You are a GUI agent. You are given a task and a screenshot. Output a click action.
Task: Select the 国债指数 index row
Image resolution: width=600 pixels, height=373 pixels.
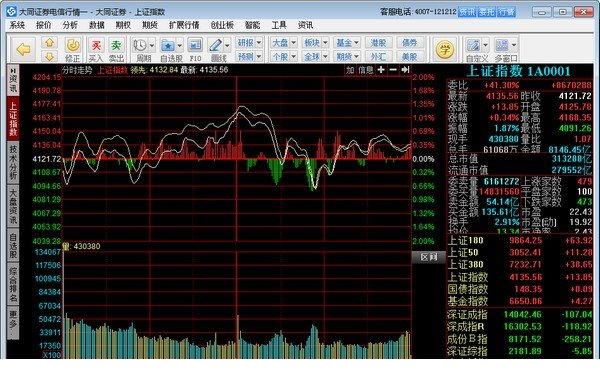pos(520,289)
